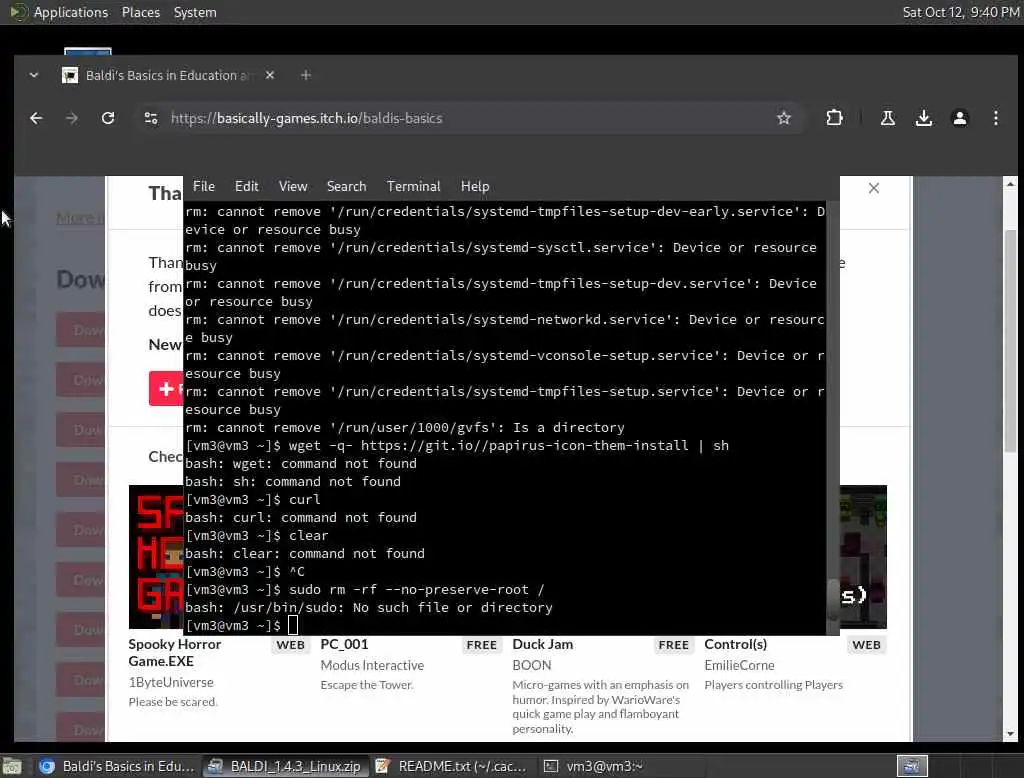
Task: Expand the tab search dropdown
Action: tap(34, 75)
